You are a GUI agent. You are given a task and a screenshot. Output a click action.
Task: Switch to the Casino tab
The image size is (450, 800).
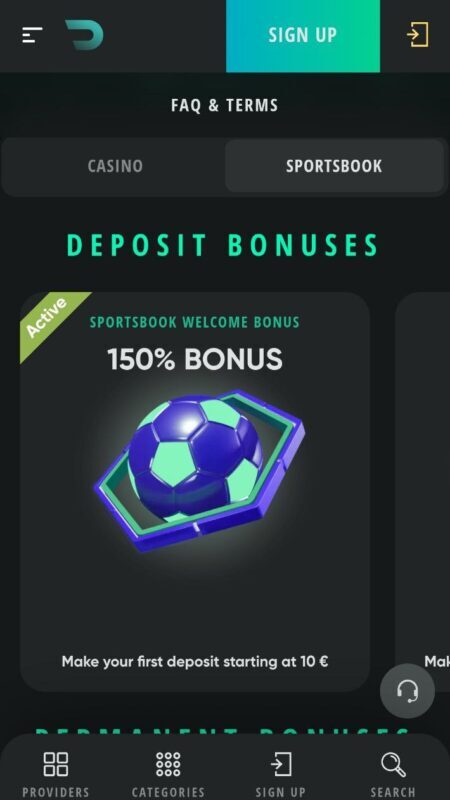click(x=115, y=166)
